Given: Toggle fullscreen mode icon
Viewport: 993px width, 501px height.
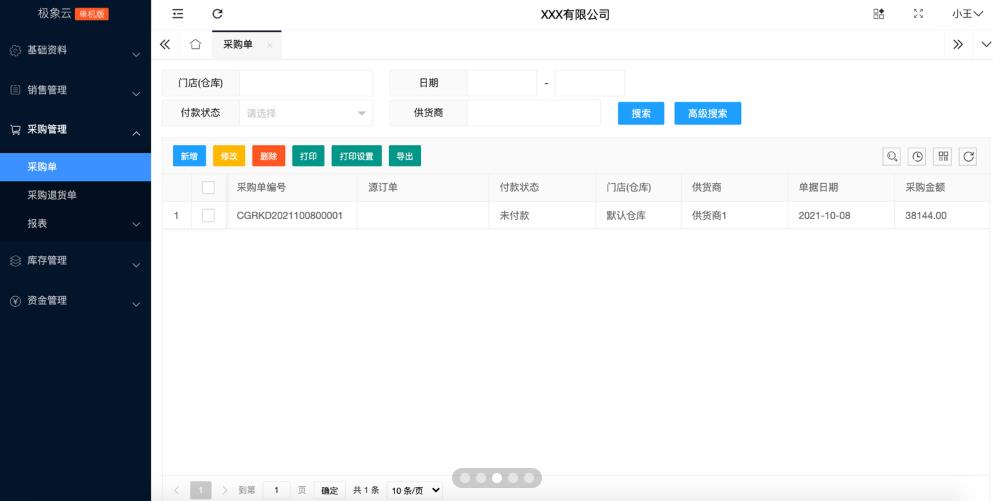Looking at the screenshot, I should tap(918, 14).
